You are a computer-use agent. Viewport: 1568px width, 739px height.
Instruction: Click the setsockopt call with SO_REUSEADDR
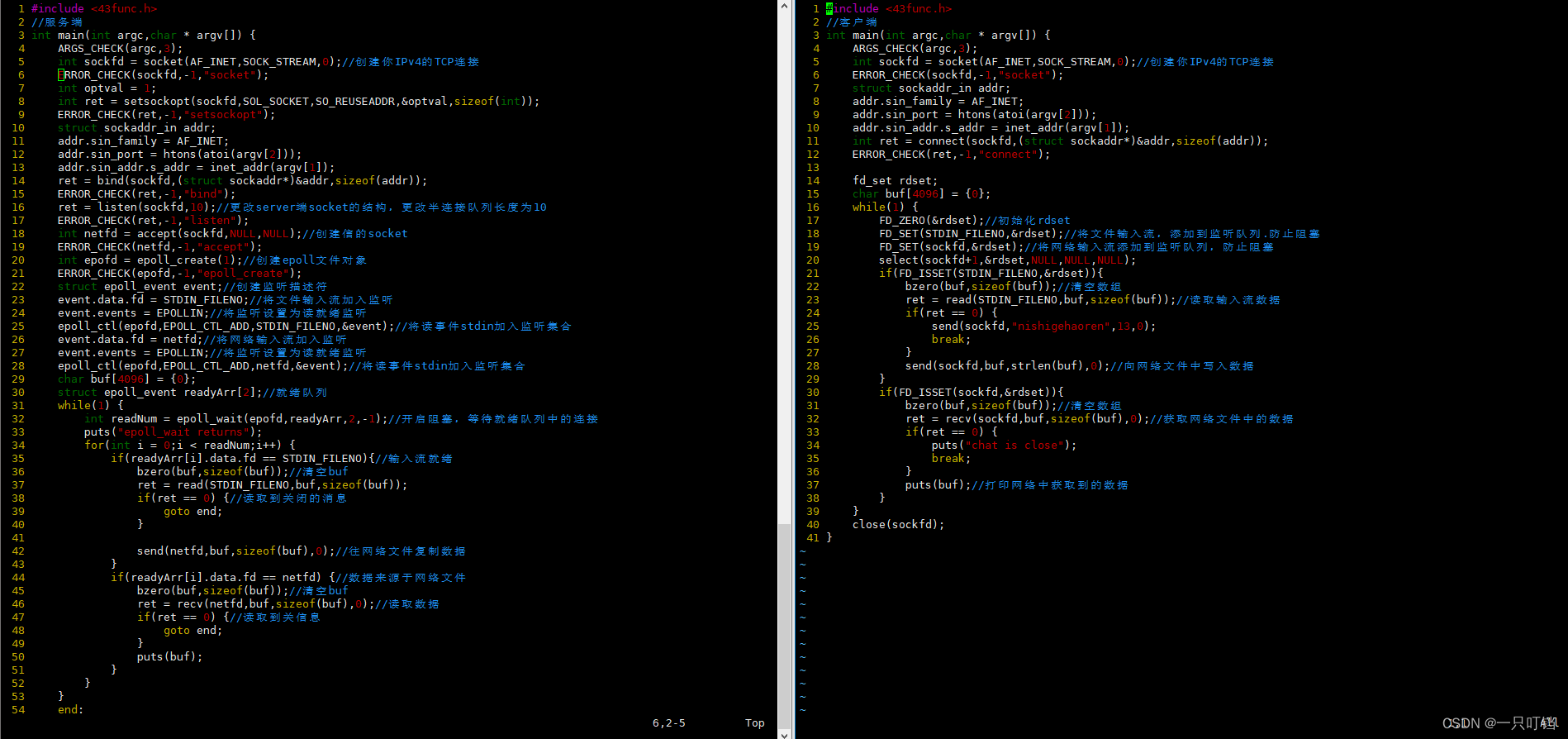point(298,101)
